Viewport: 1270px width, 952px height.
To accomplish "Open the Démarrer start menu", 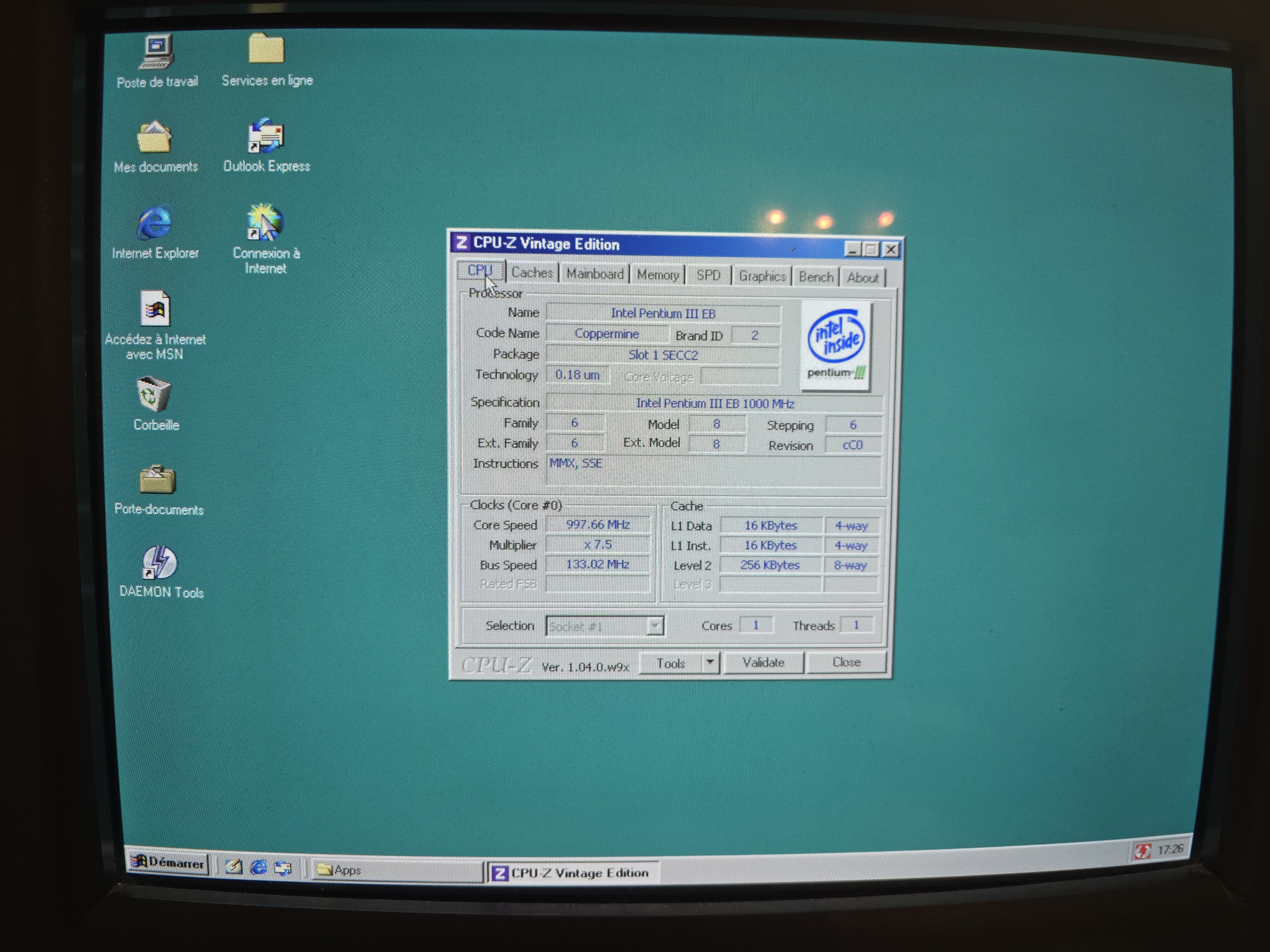I will [168, 863].
